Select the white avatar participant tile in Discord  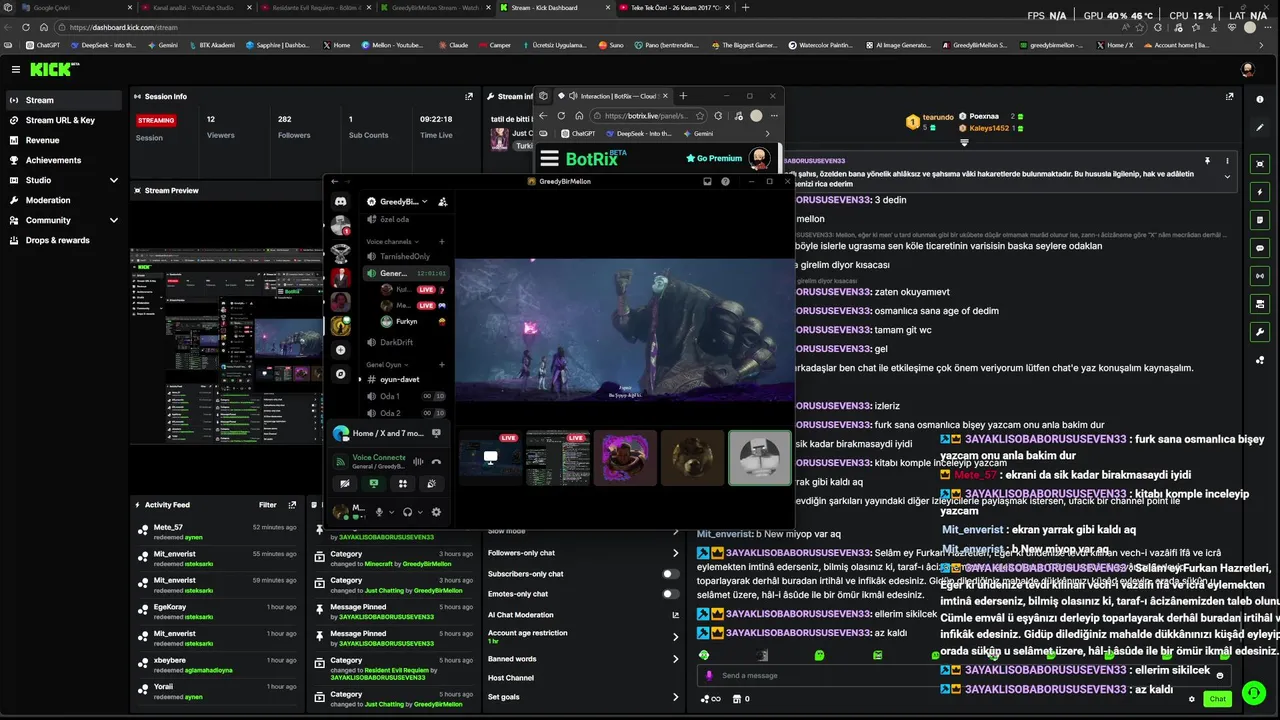(759, 458)
